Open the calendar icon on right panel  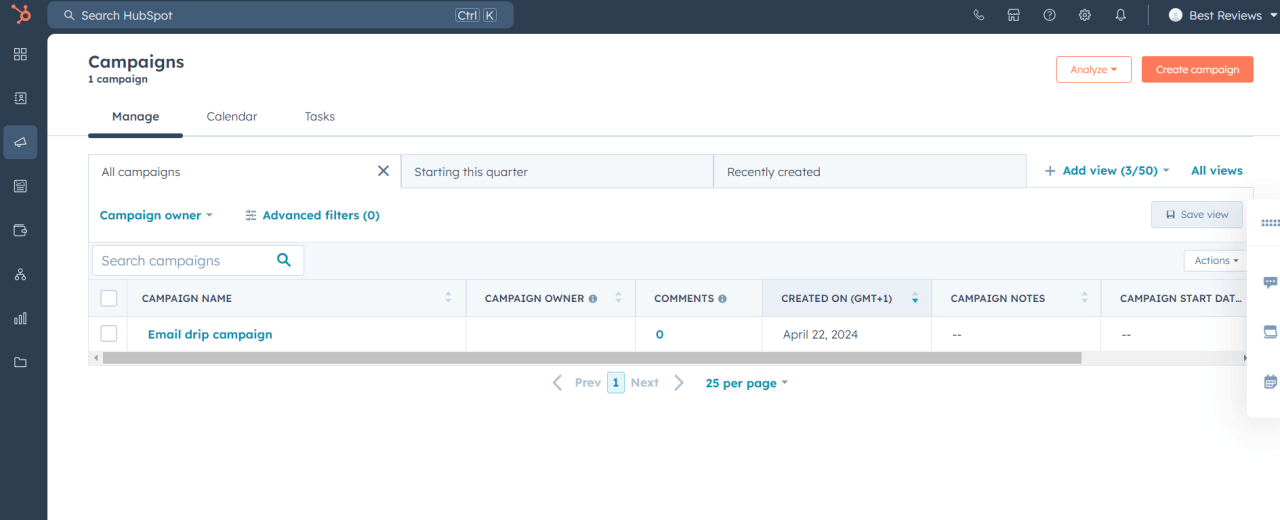coord(1271,381)
